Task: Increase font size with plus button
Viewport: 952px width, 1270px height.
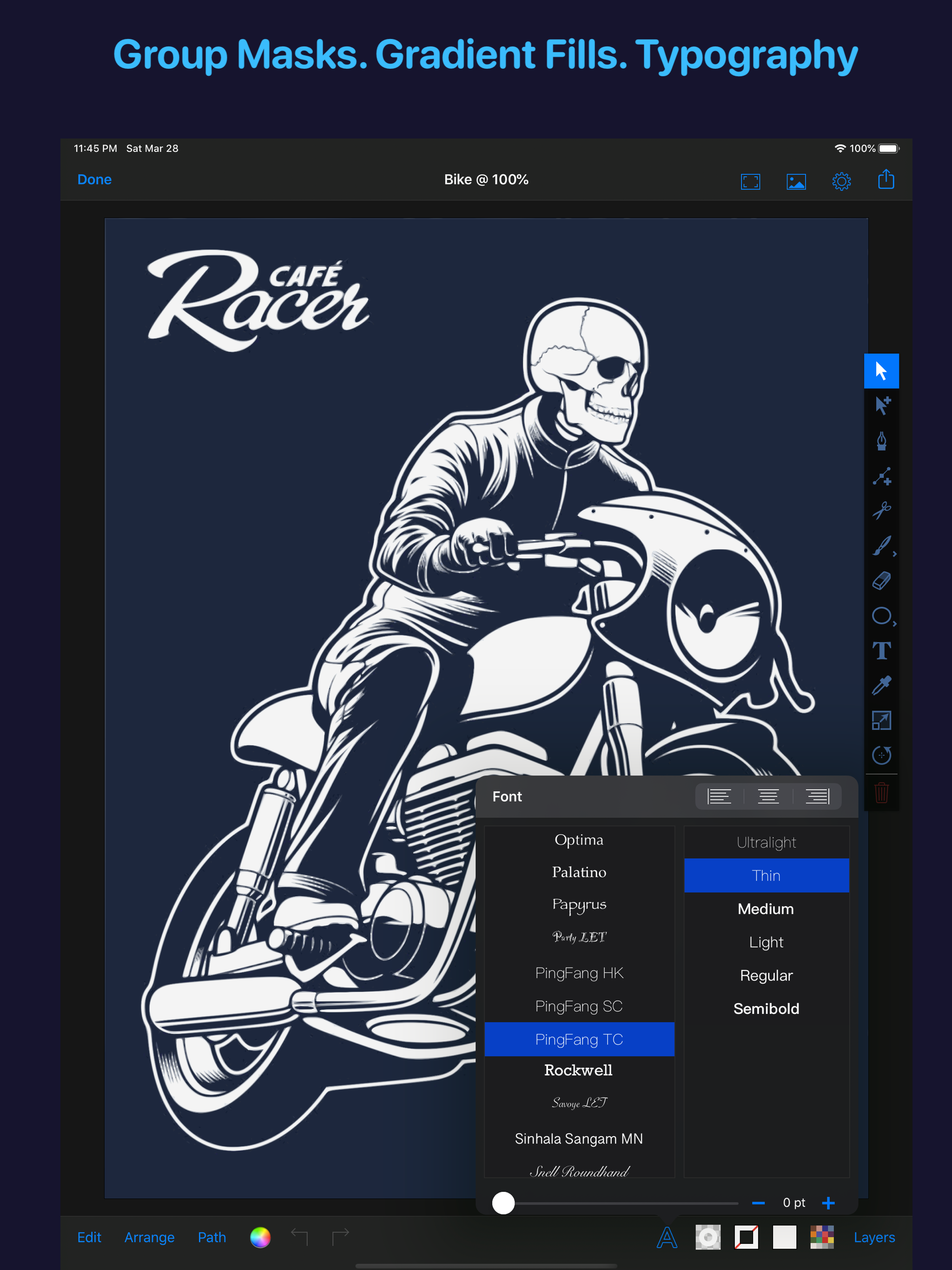Action: pos(828,1203)
